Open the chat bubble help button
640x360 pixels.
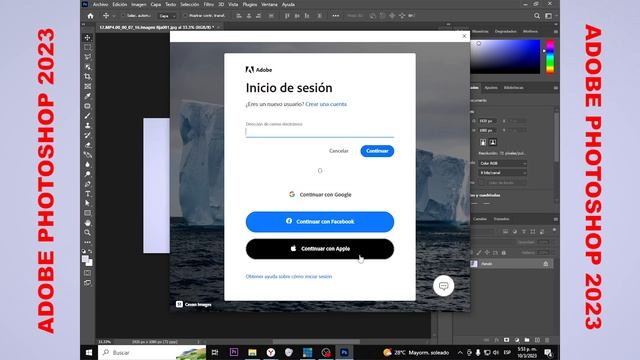[443, 286]
